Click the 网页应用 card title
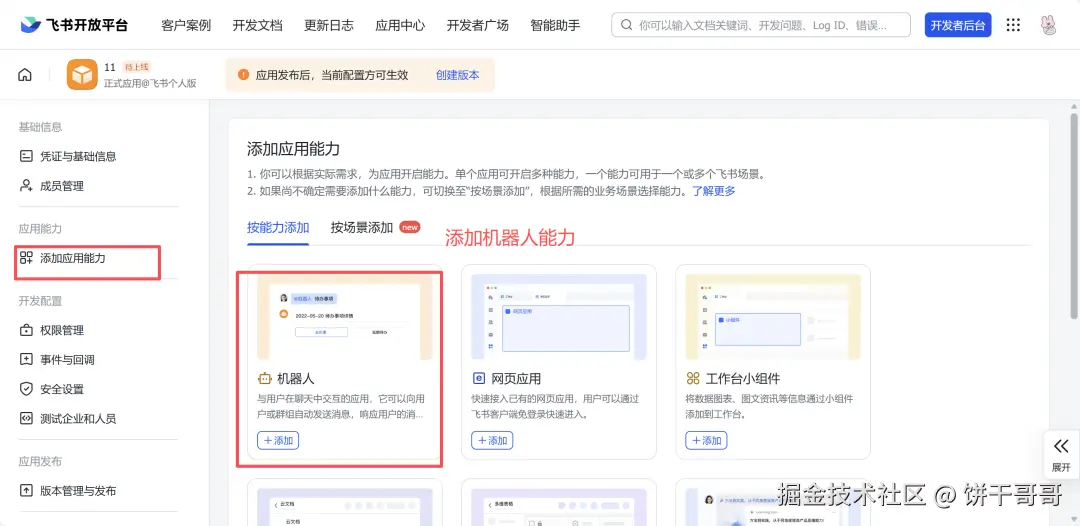Screen dimensions: 1080x526 coord(517,379)
